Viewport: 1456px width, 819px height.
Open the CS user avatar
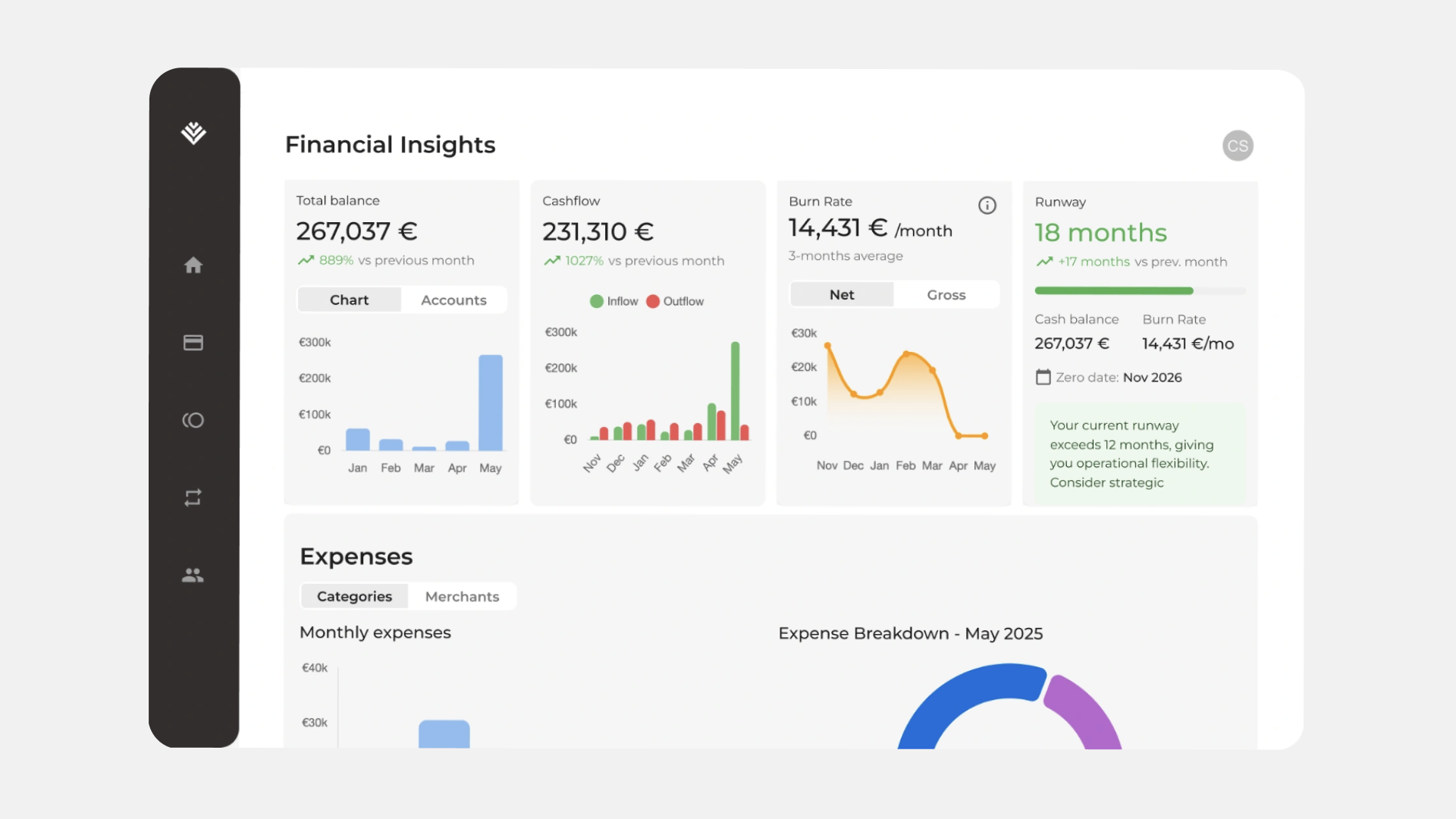pyautogui.click(x=1237, y=146)
